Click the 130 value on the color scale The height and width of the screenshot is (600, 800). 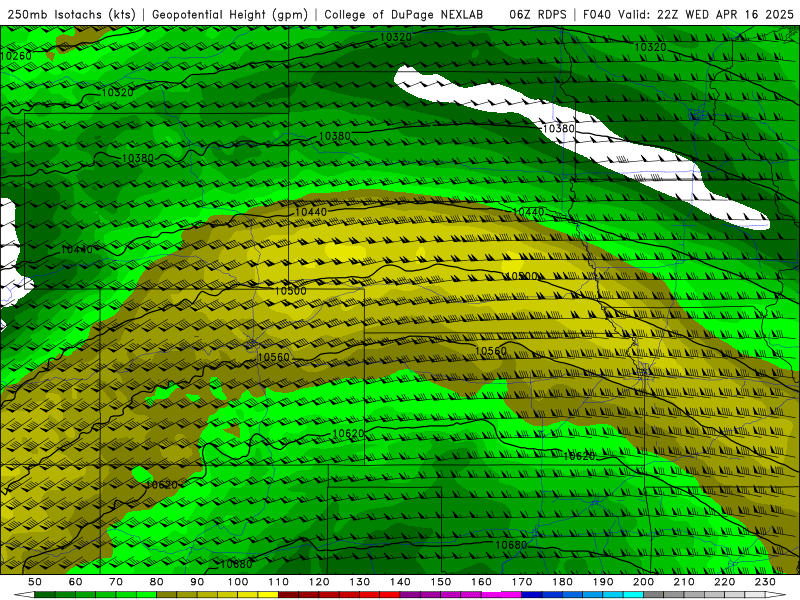[360, 582]
